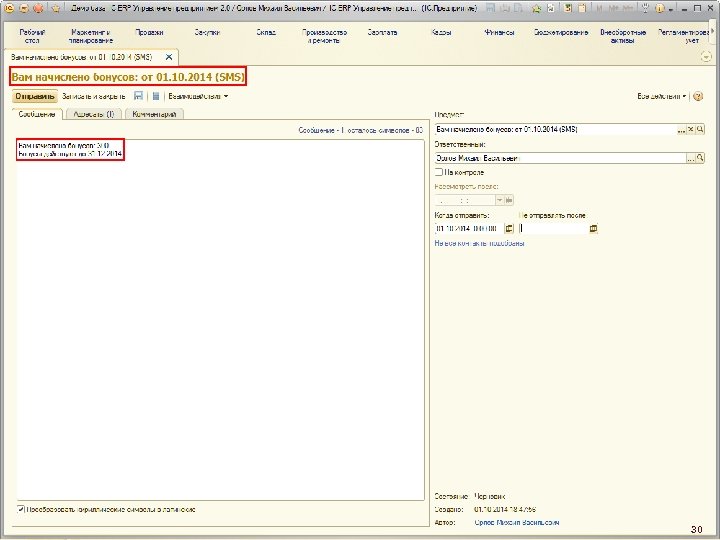The width and height of the screenshot is (720, 540).
Task: Click the forward navigation arrow
Action: click(x=39, y=8)
